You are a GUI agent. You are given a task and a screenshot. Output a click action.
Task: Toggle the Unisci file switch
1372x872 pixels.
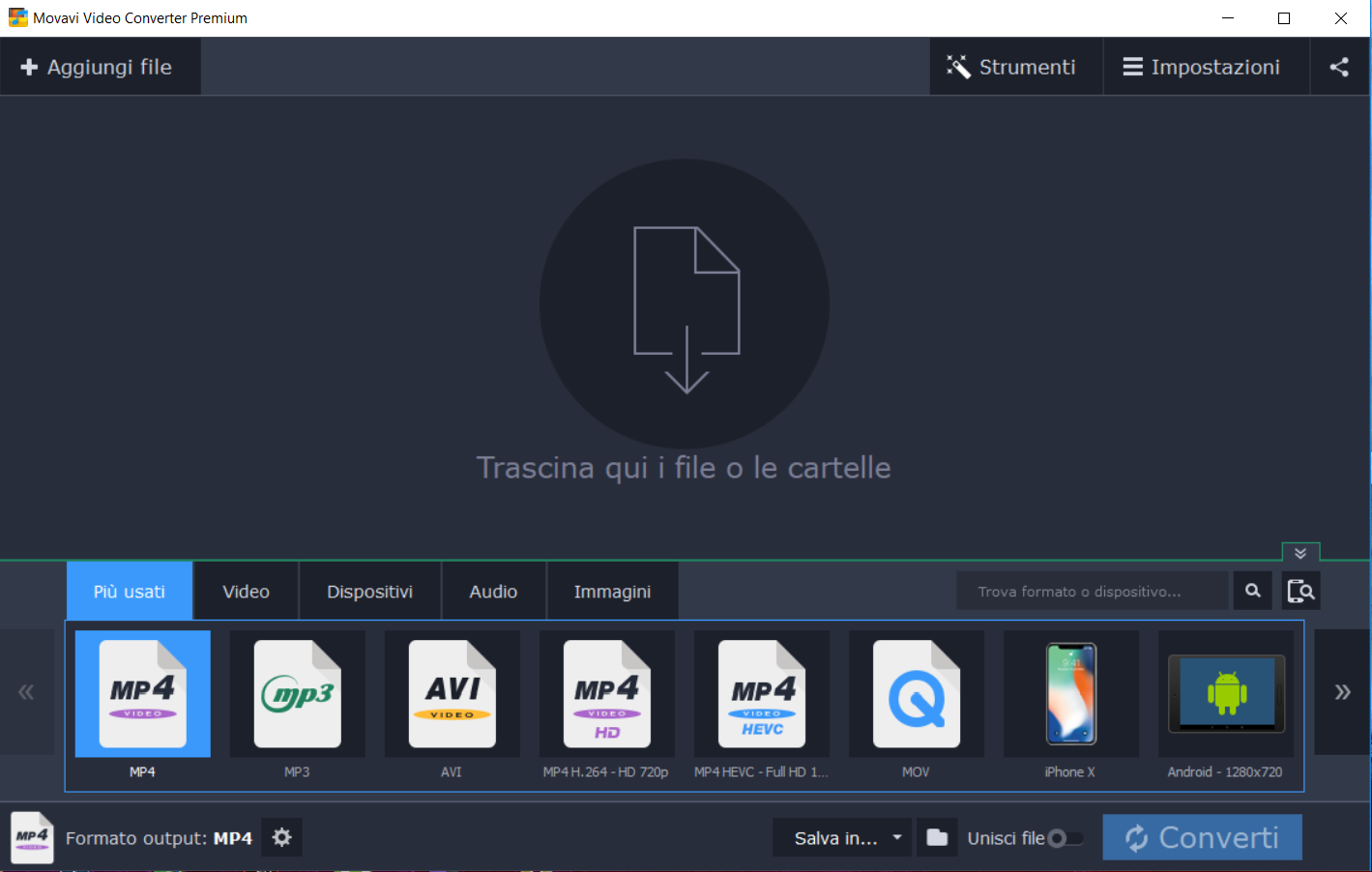[1065, 838]
